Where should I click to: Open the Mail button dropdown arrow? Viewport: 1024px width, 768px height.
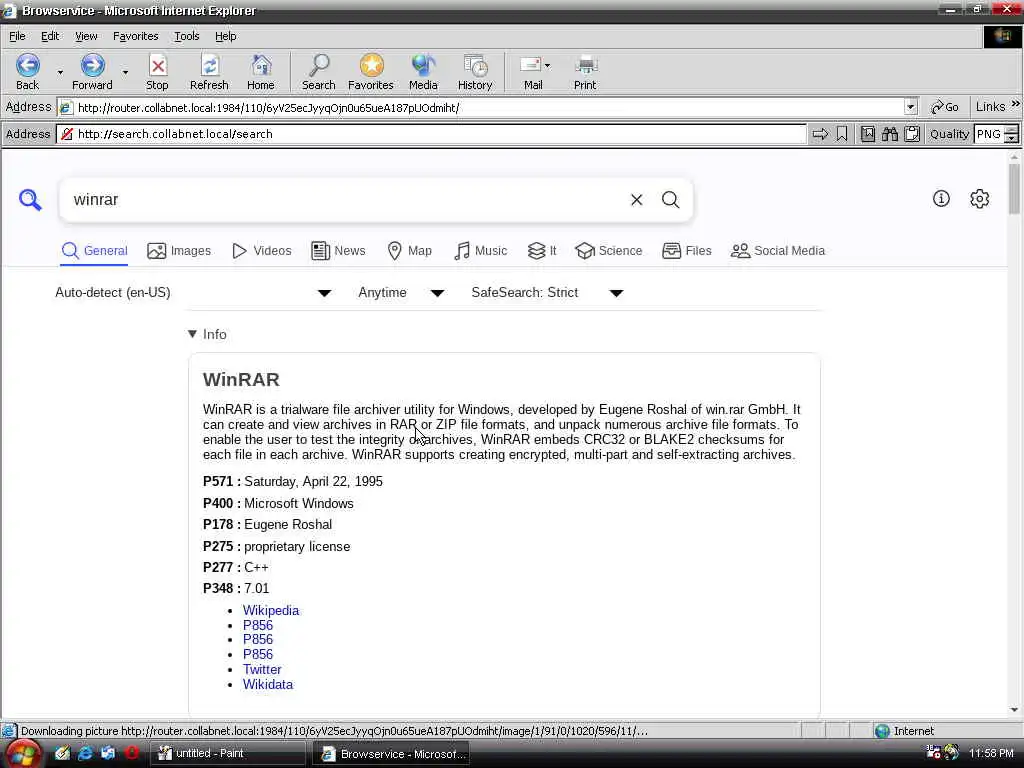(547, 65)
